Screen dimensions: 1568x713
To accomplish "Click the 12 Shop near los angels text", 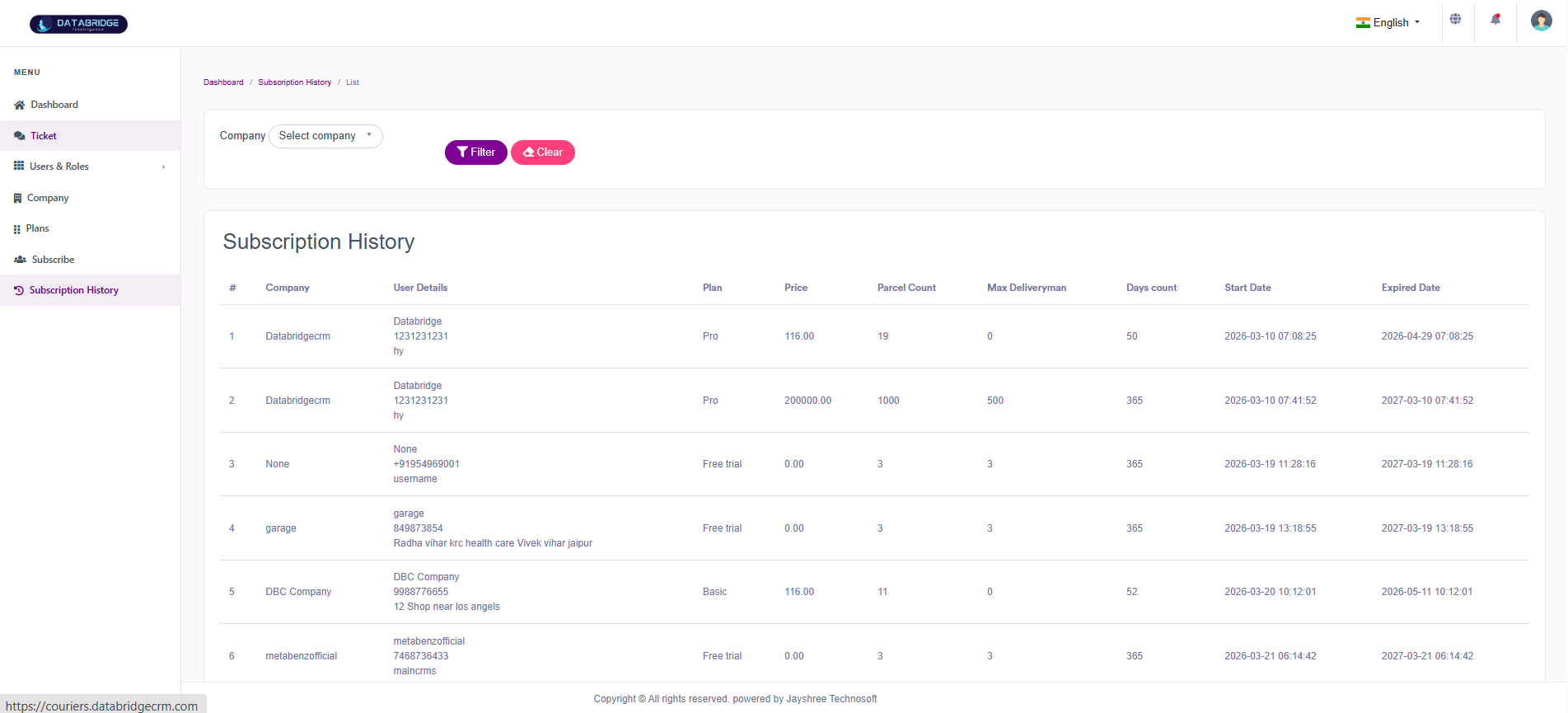I will [447, 607].
